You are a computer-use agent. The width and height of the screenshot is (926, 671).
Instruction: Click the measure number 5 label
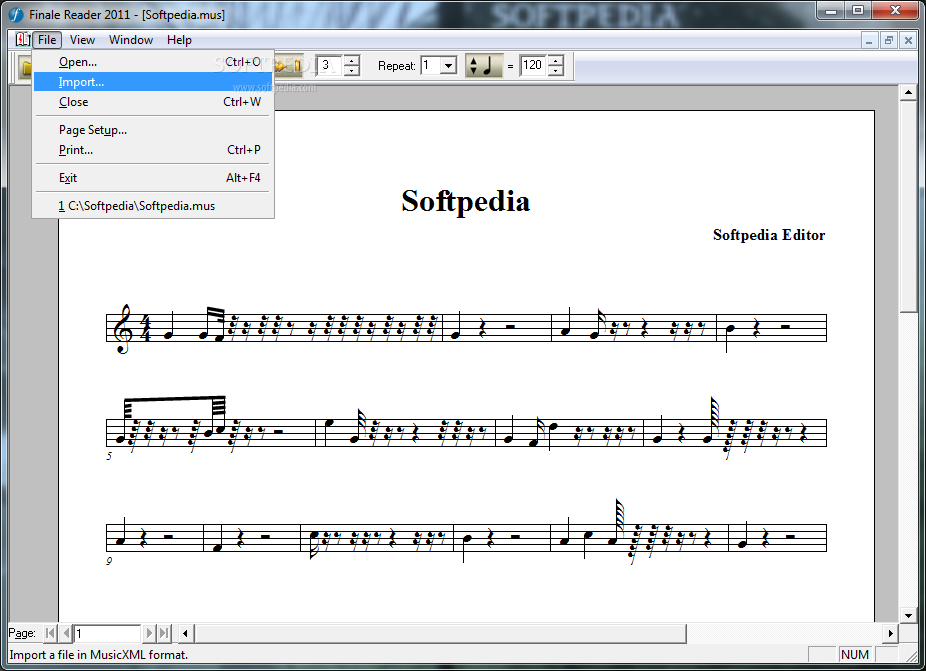[x=109, y=456]
